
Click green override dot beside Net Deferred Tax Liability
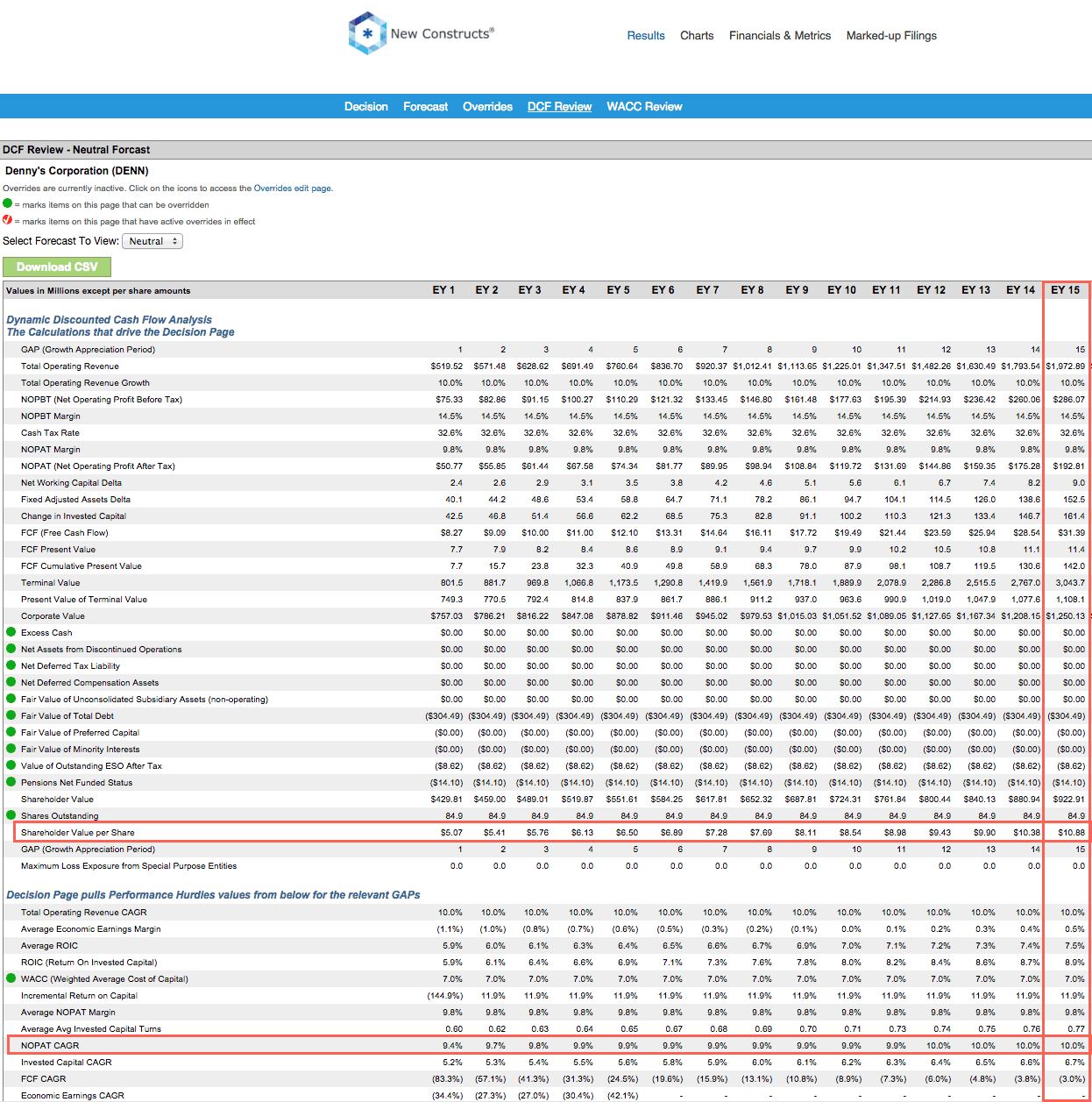click(11, 665)
